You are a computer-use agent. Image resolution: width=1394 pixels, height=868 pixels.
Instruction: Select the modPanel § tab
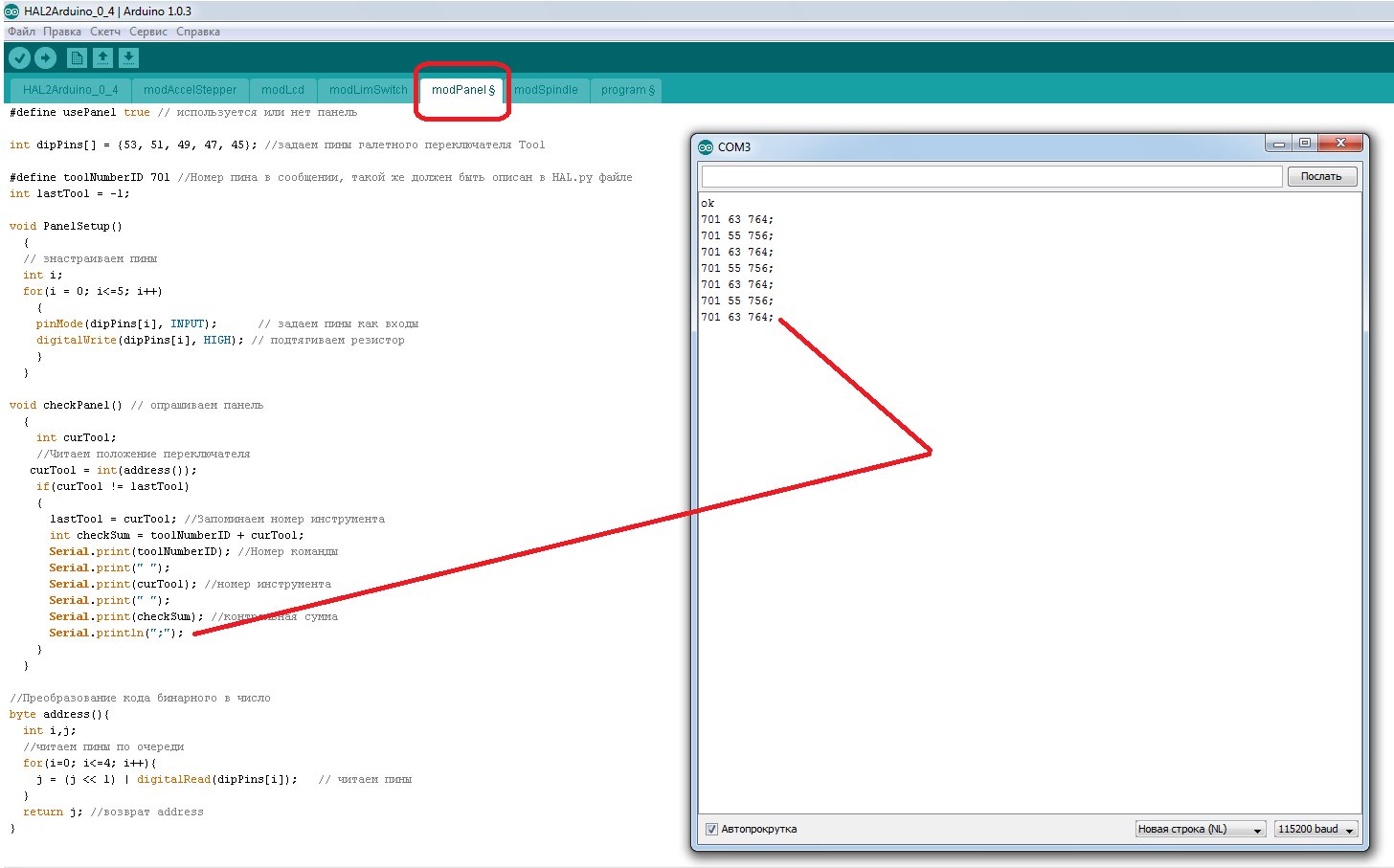(463, 90)
